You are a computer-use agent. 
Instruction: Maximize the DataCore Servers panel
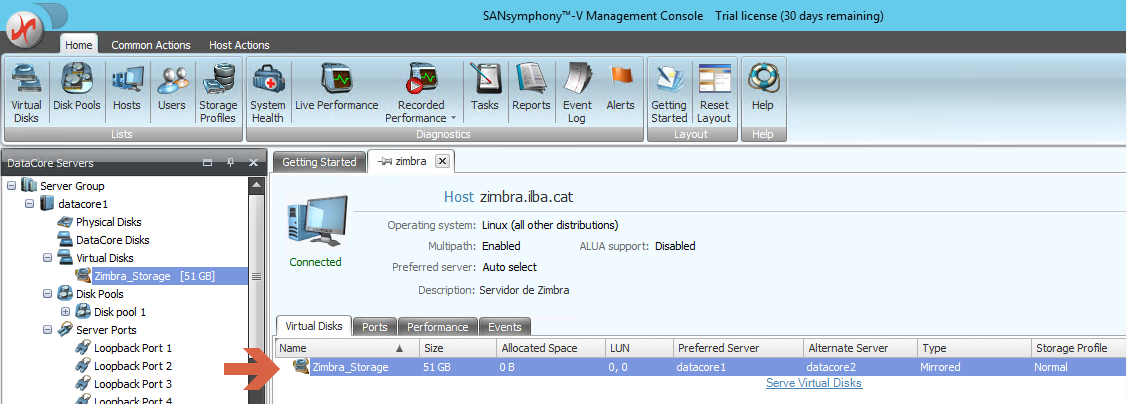(208, 163)
